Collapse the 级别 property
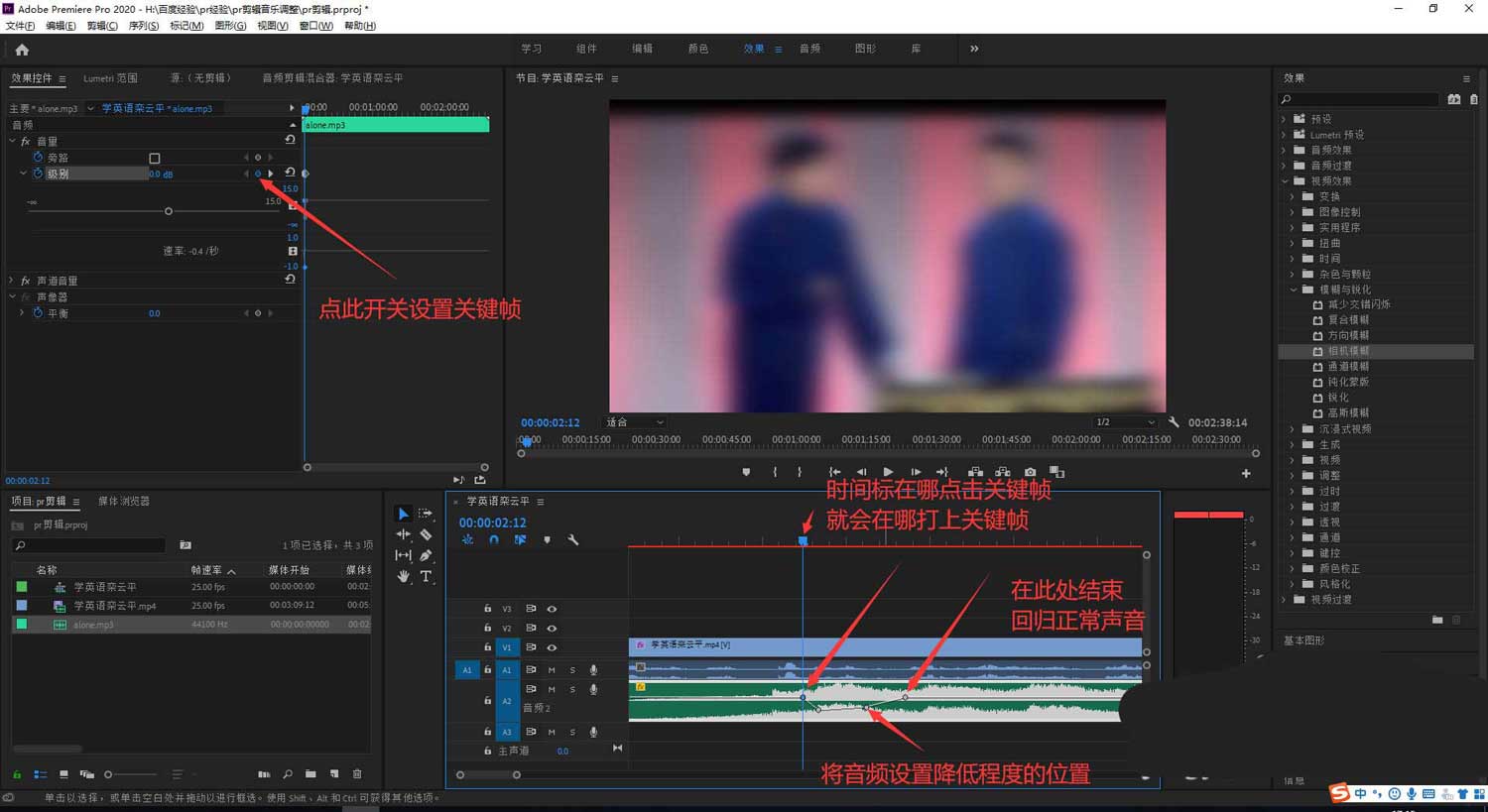Viewport: 1488px width, 812px height. pyautogui.click(x=23, y=174)
